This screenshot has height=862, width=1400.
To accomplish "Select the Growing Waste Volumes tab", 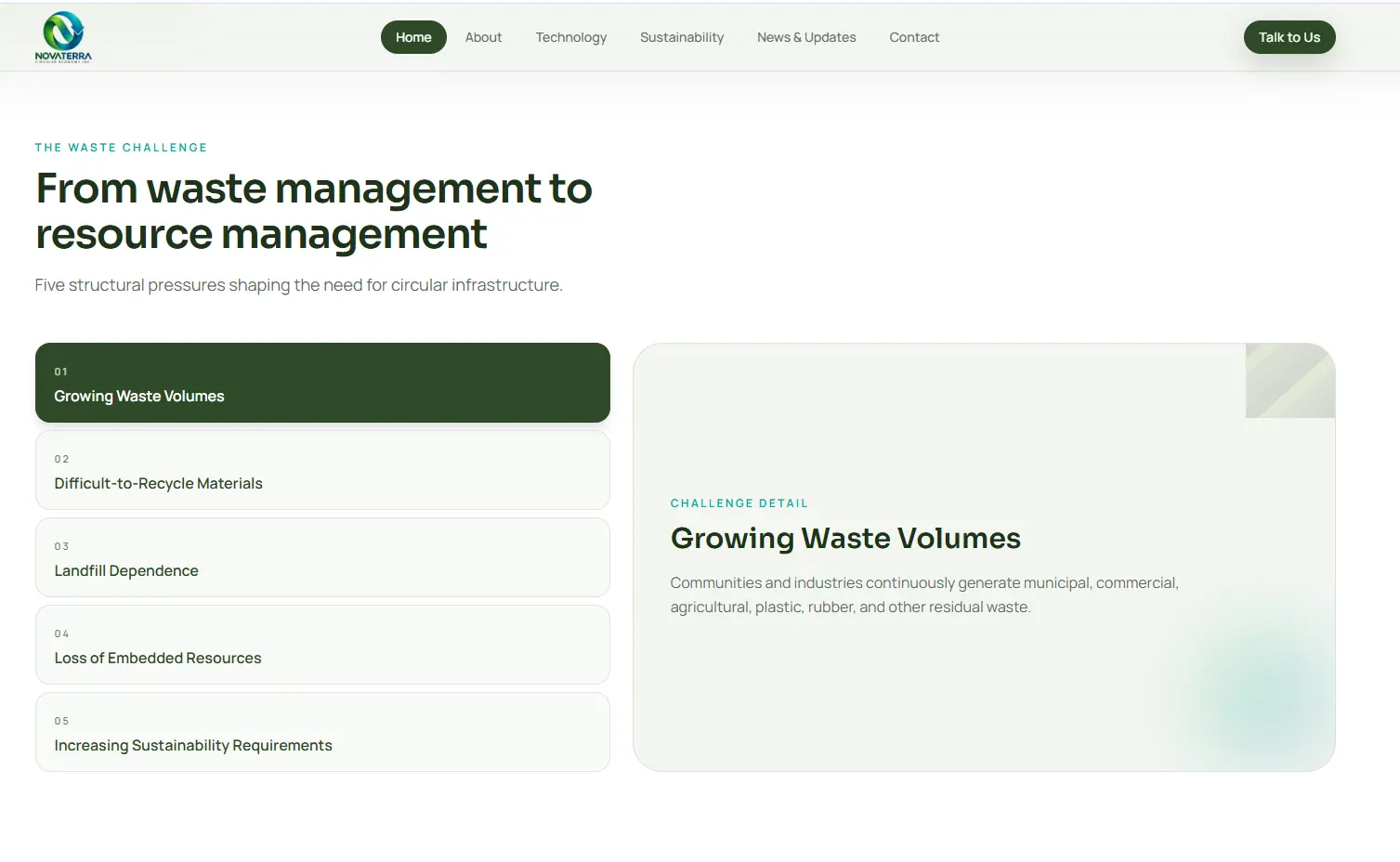I will click(322, 383).
